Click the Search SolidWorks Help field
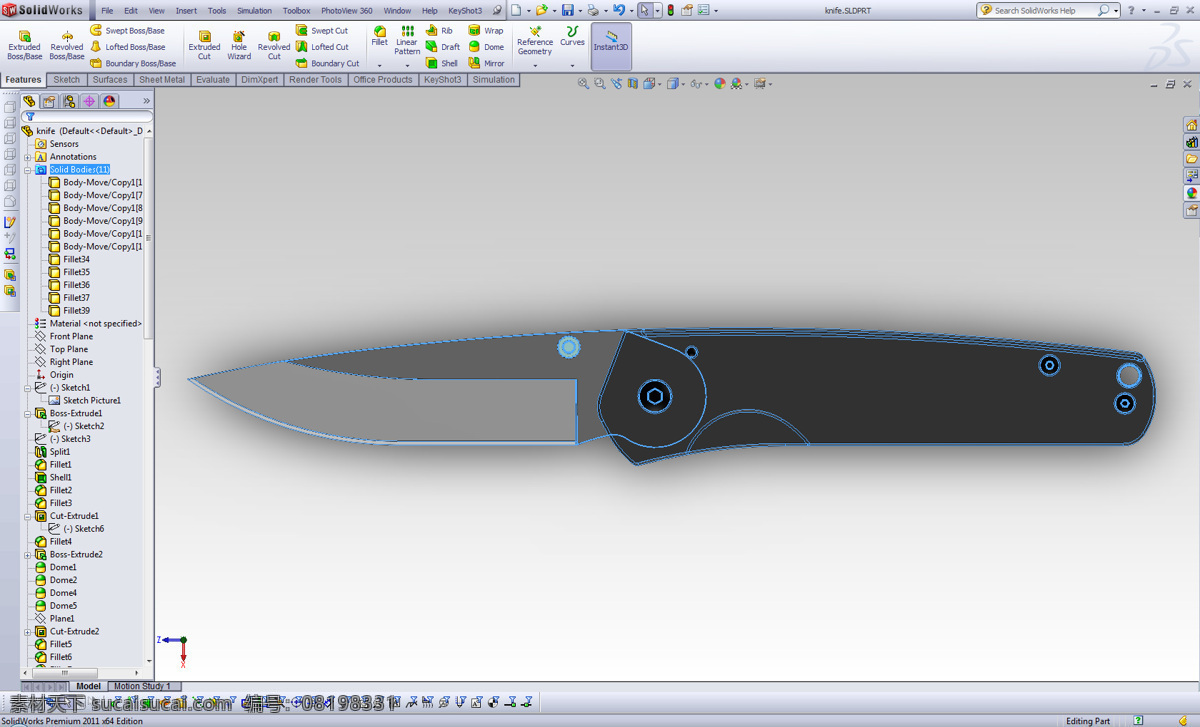This screenshot has width=1200, height=727. (x=1046, y=10)
